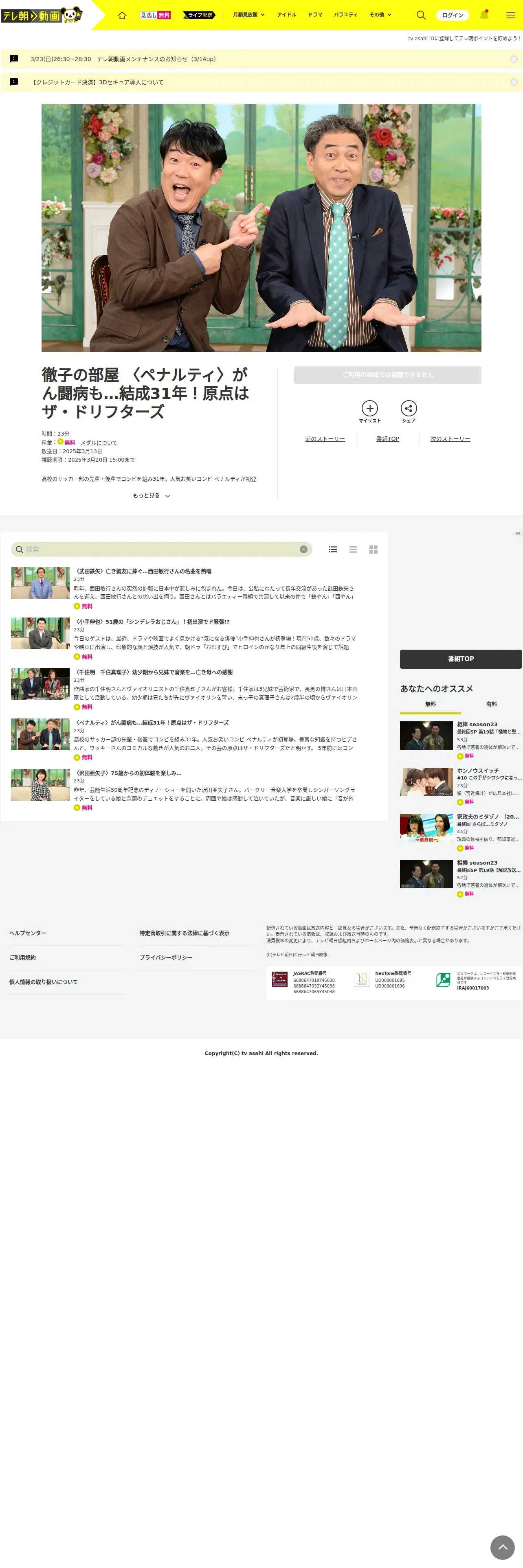523x1568 pixels.
Task: Click dark 番組TOP button in sidebar
Action: tap(461, 659)
